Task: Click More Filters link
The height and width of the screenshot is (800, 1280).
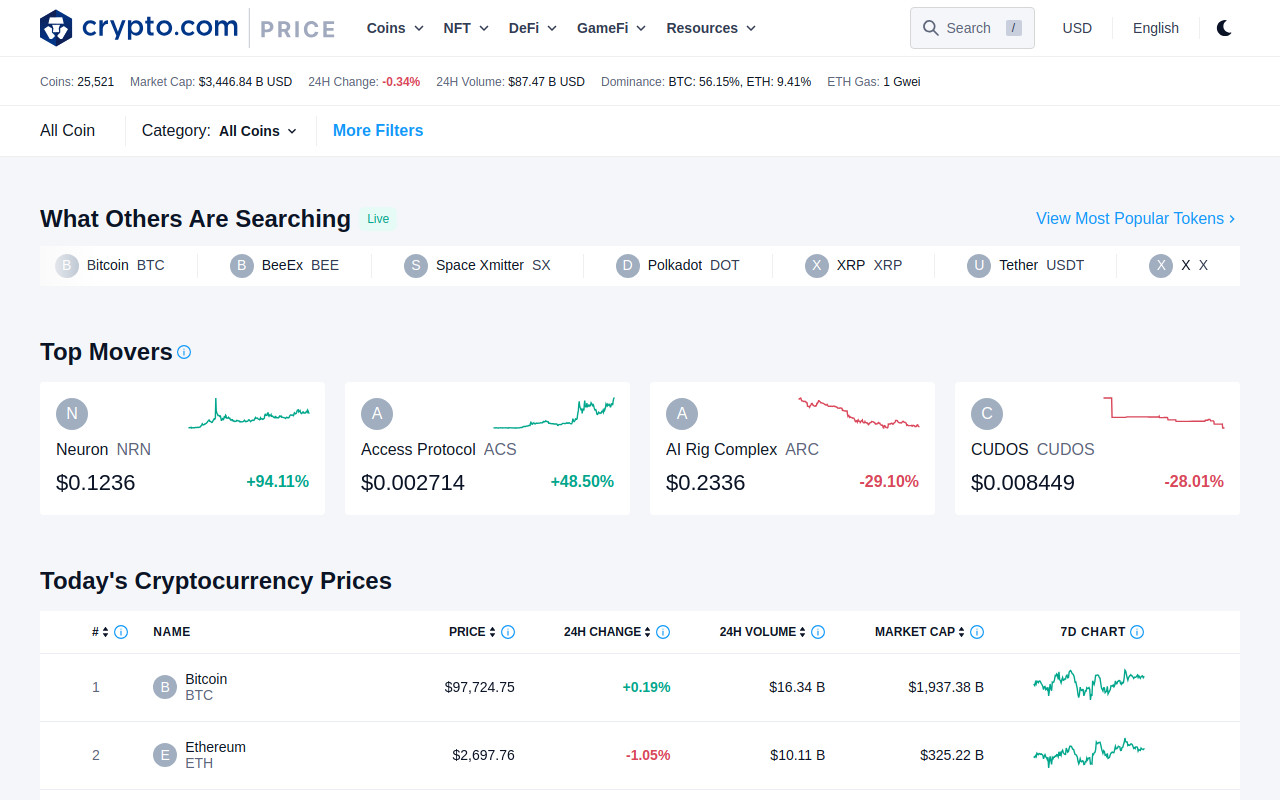Action: coord(378,131)
